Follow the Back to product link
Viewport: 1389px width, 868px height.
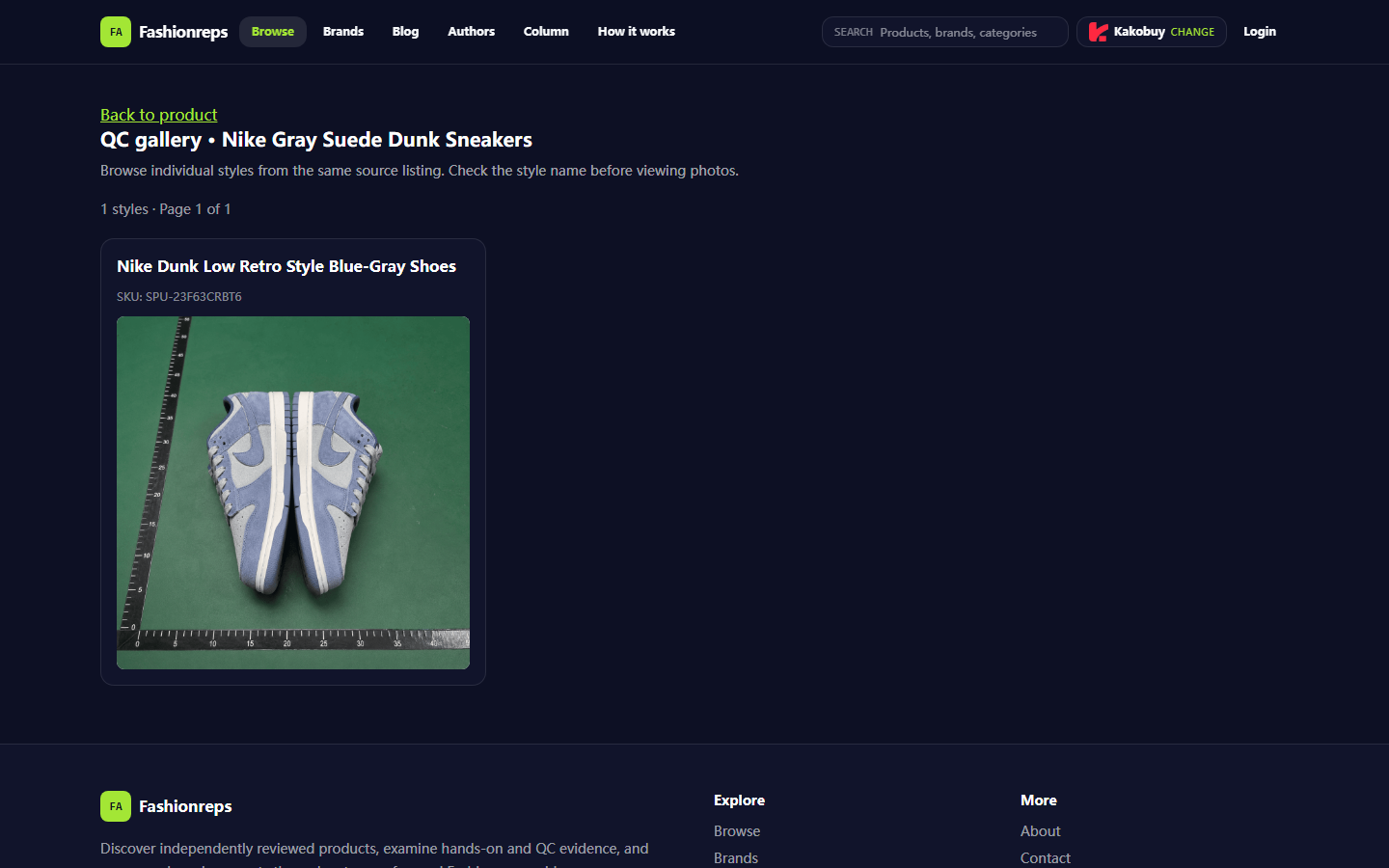click(x=159, y=115)
